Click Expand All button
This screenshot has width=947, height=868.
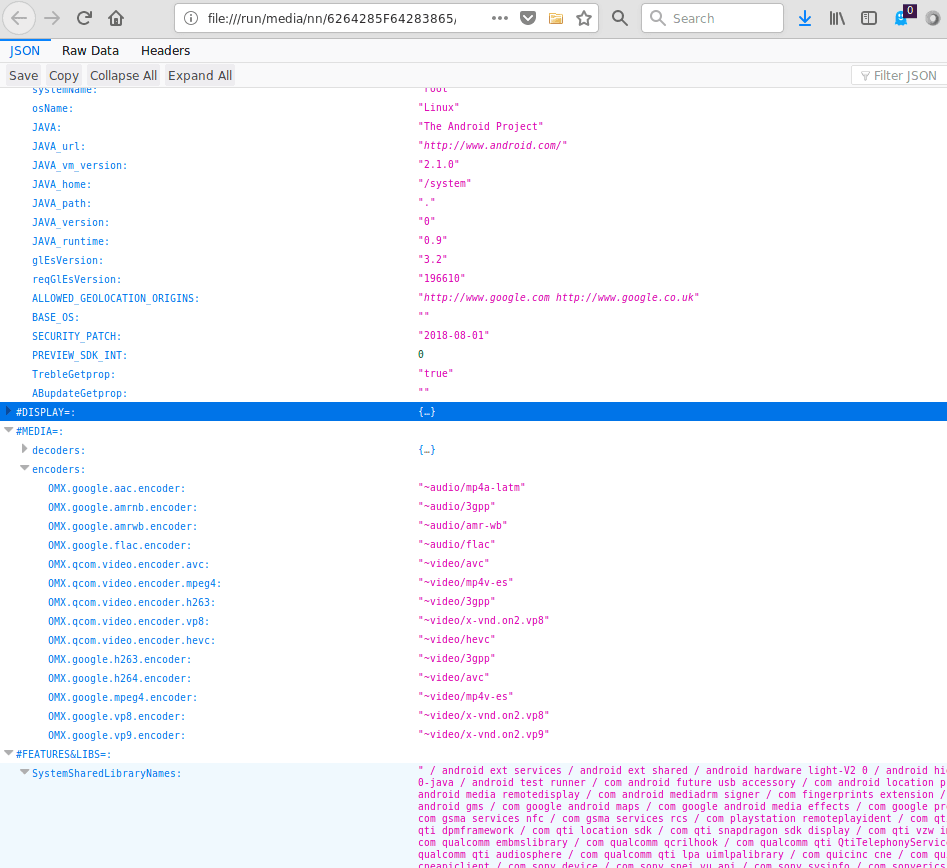200,76
